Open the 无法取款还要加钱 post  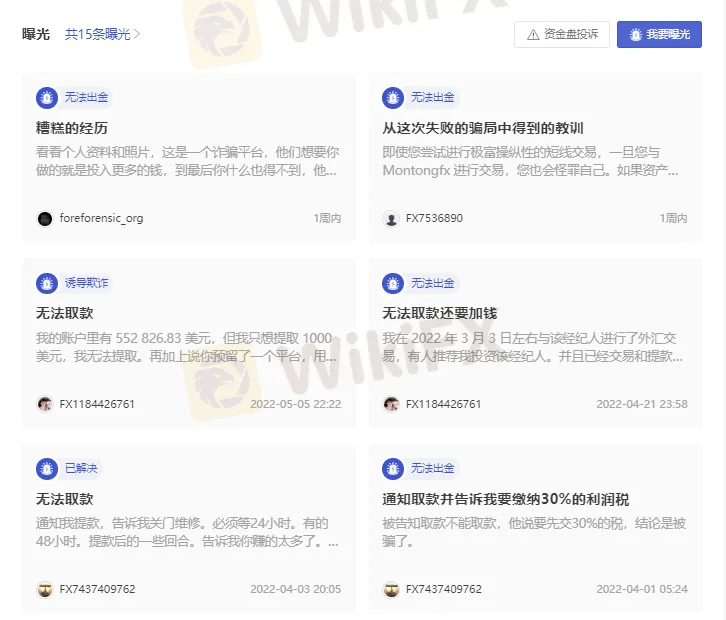coord(439,313)
